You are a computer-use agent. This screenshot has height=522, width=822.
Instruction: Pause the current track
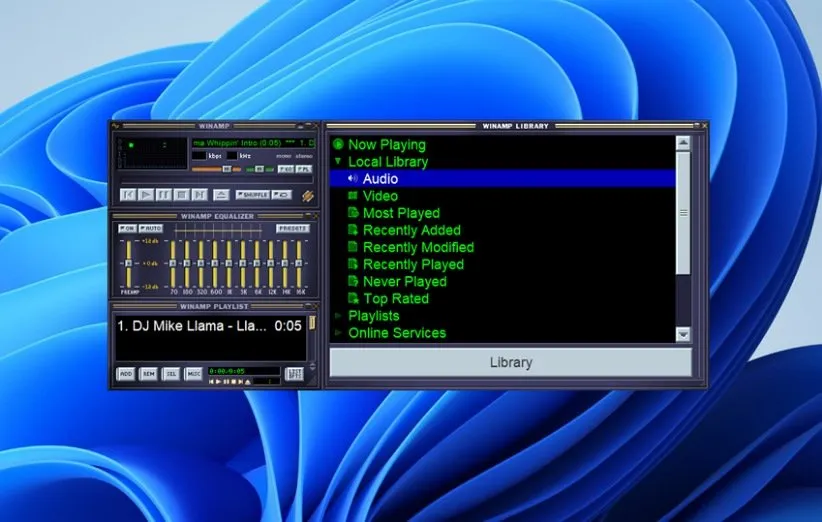[x=164, y=194]
